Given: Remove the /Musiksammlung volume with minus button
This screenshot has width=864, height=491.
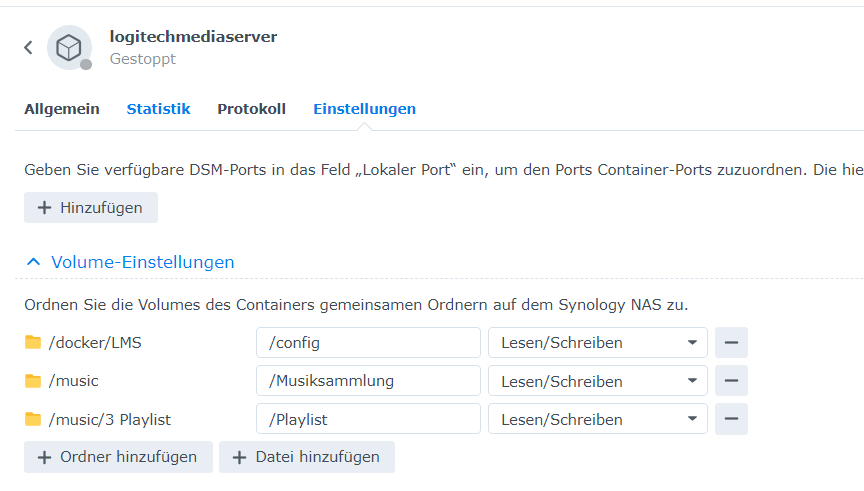Looking at the screenshot, I should tap(731, 381).
